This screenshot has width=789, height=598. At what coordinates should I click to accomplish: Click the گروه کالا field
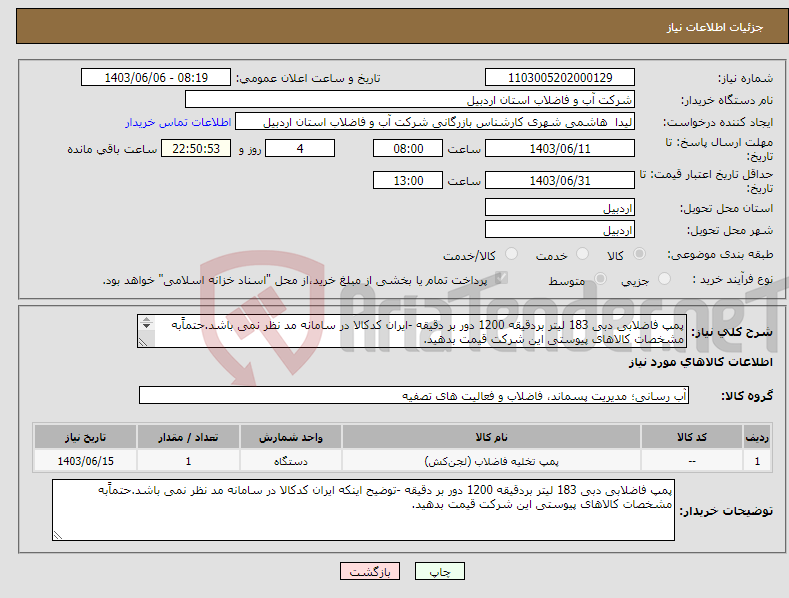coord(414,396)
